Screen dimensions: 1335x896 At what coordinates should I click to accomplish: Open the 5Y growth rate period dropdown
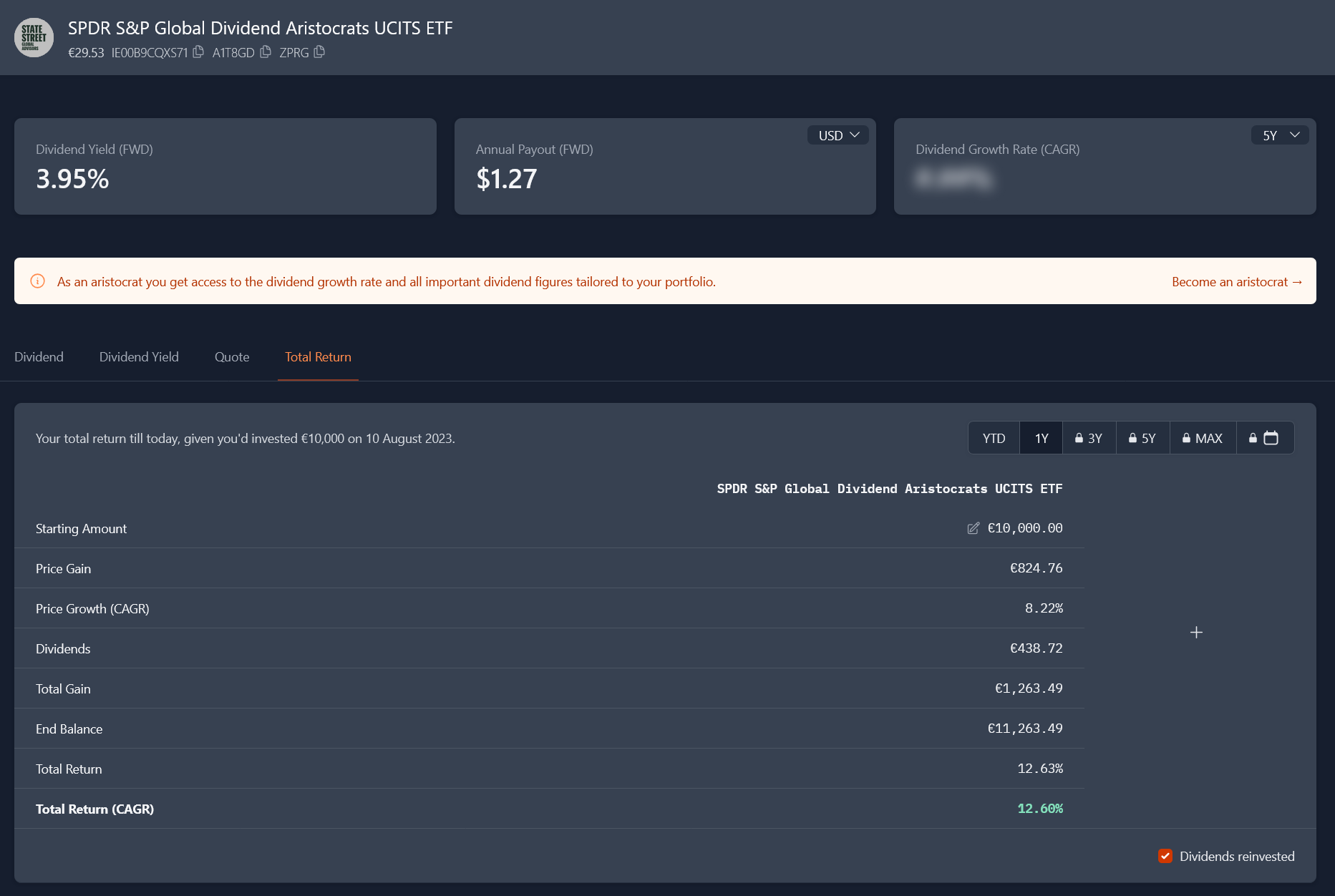[x=1280, y=135]
